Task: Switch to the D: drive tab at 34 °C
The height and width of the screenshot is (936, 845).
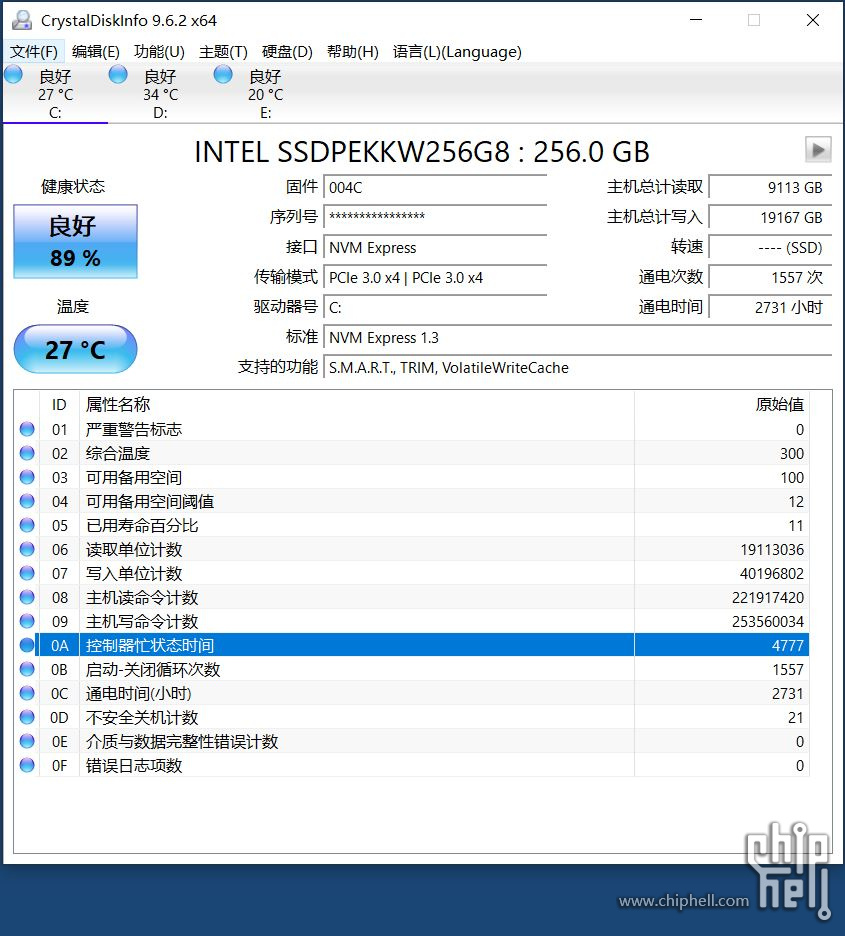Action: tap(161, 94)
